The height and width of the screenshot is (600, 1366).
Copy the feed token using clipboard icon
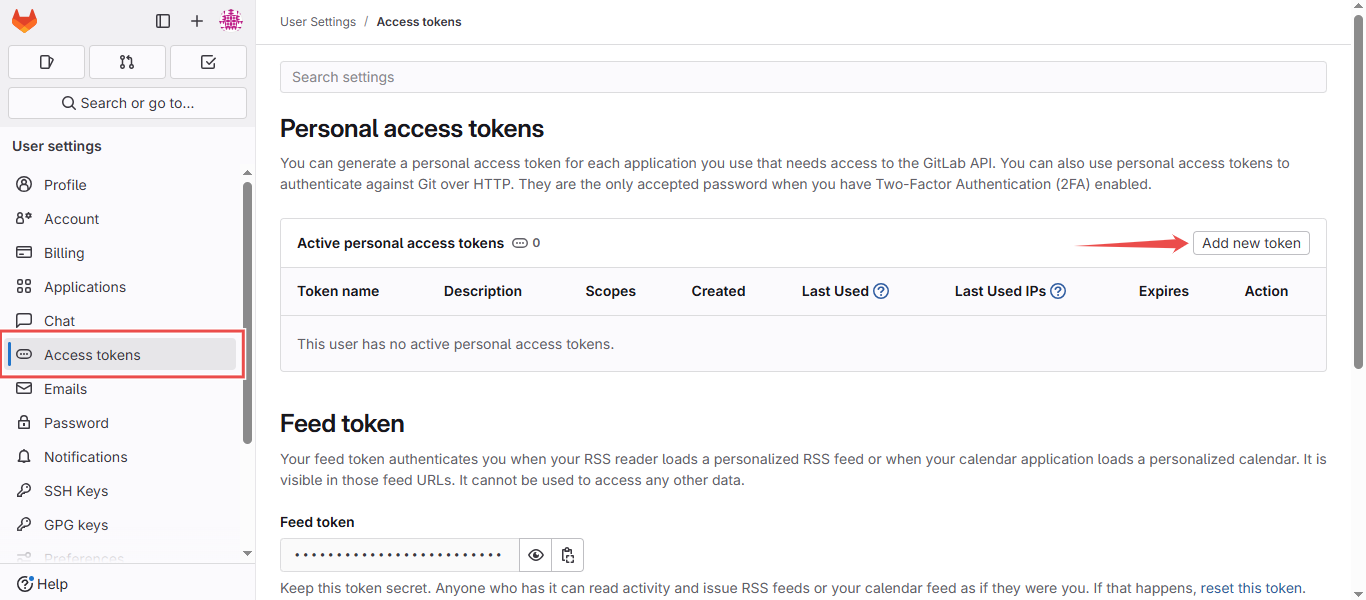point(567,554)
